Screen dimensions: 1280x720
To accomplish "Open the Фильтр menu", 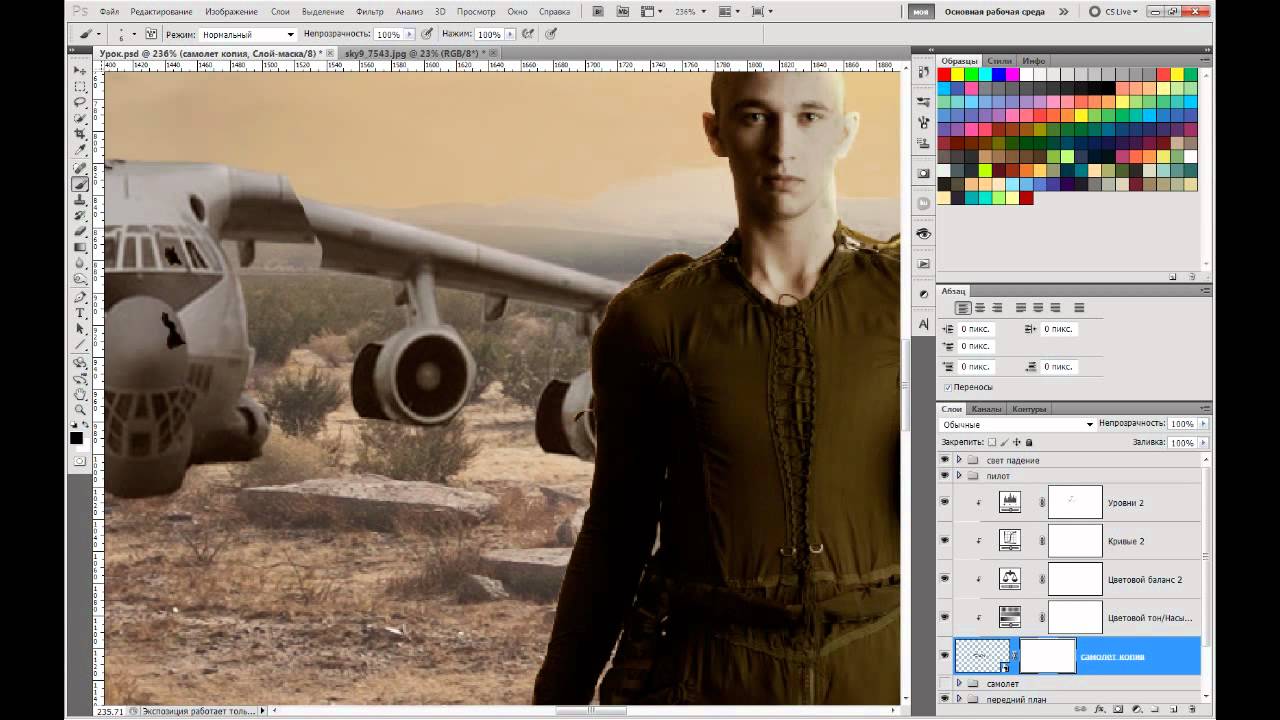I will [x=369, y=11].
